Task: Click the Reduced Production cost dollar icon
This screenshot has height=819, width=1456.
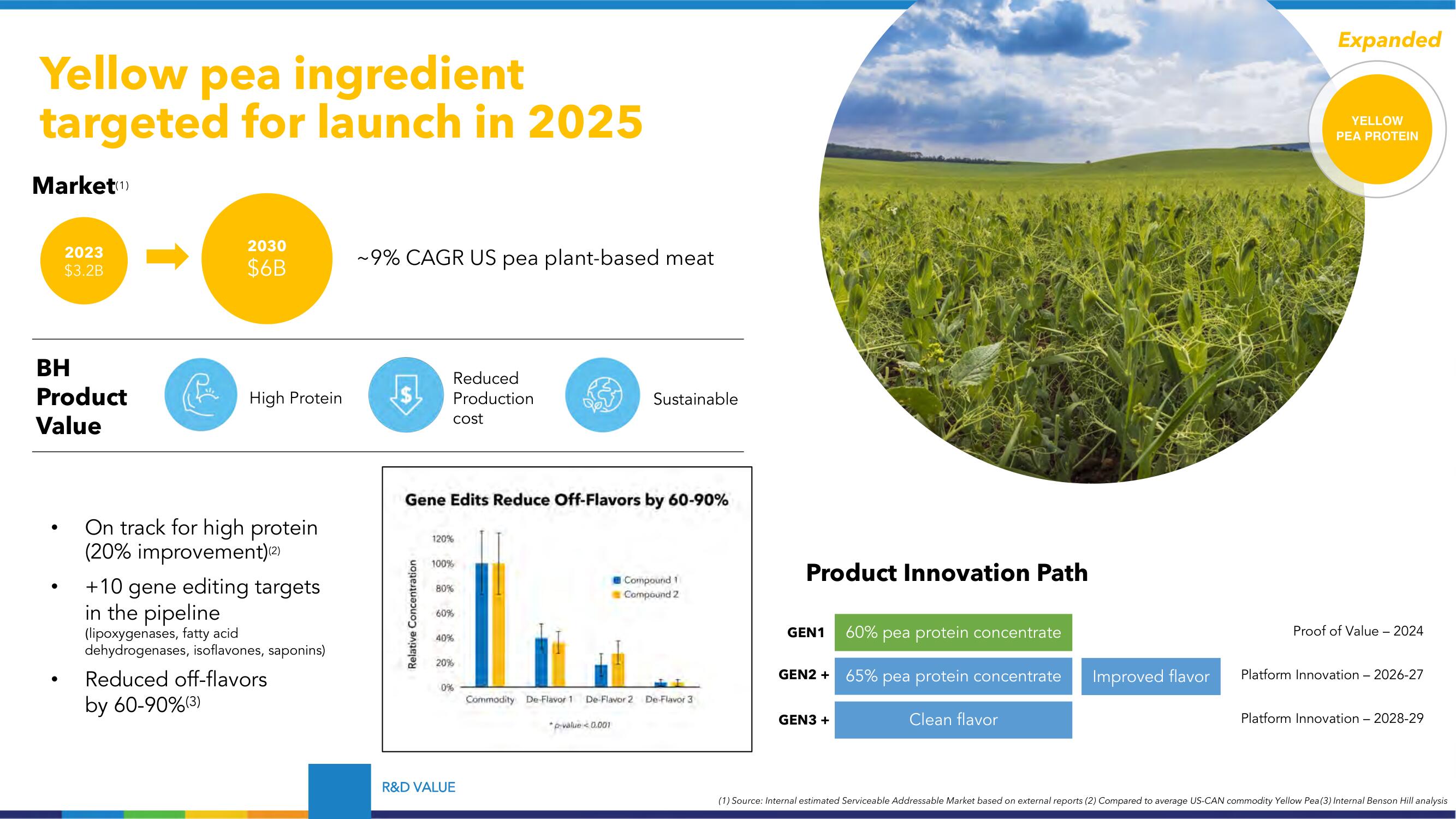Action: tap(405, 395)
